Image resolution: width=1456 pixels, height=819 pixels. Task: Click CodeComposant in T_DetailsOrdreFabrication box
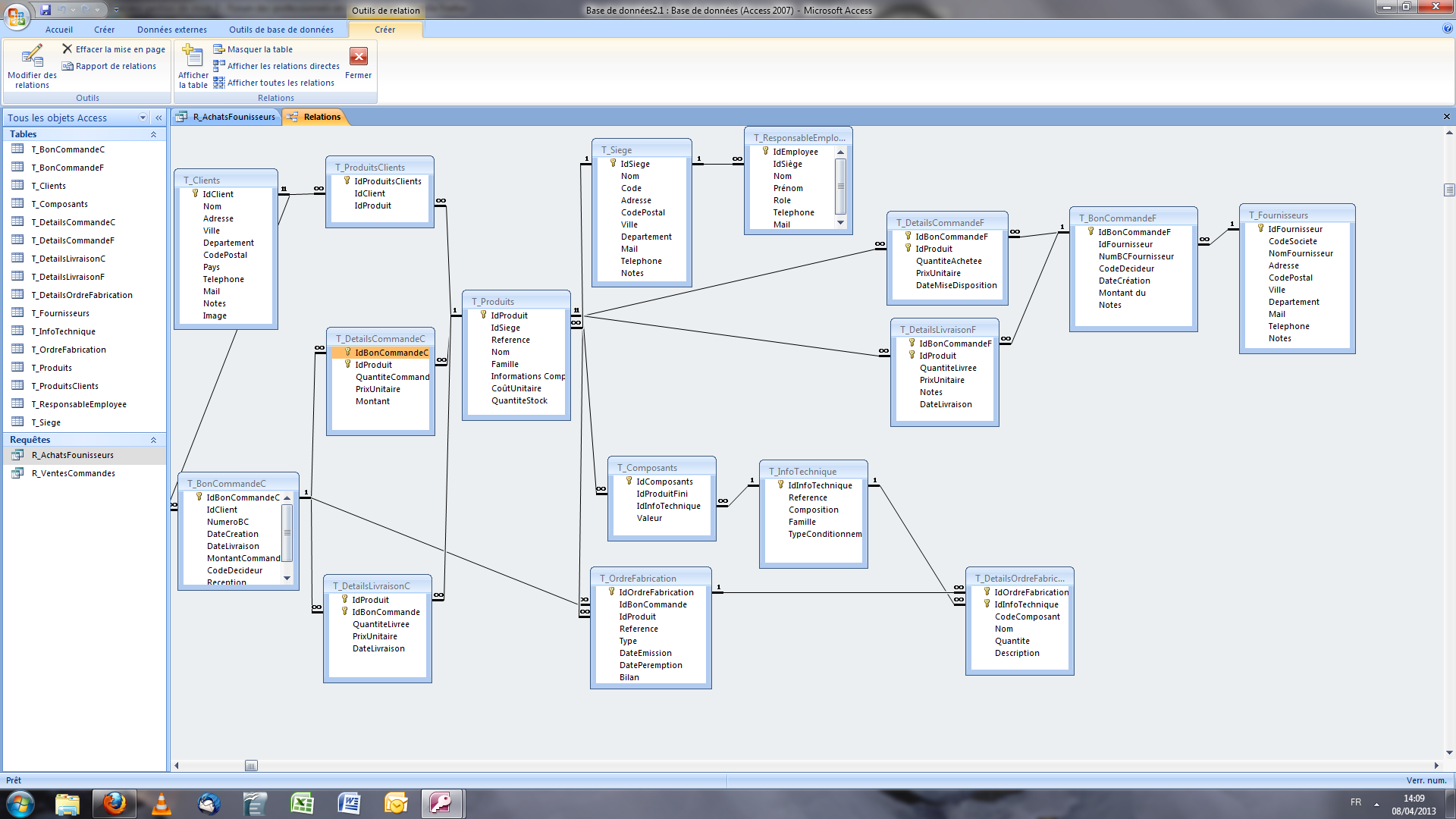click(1028, 617)
